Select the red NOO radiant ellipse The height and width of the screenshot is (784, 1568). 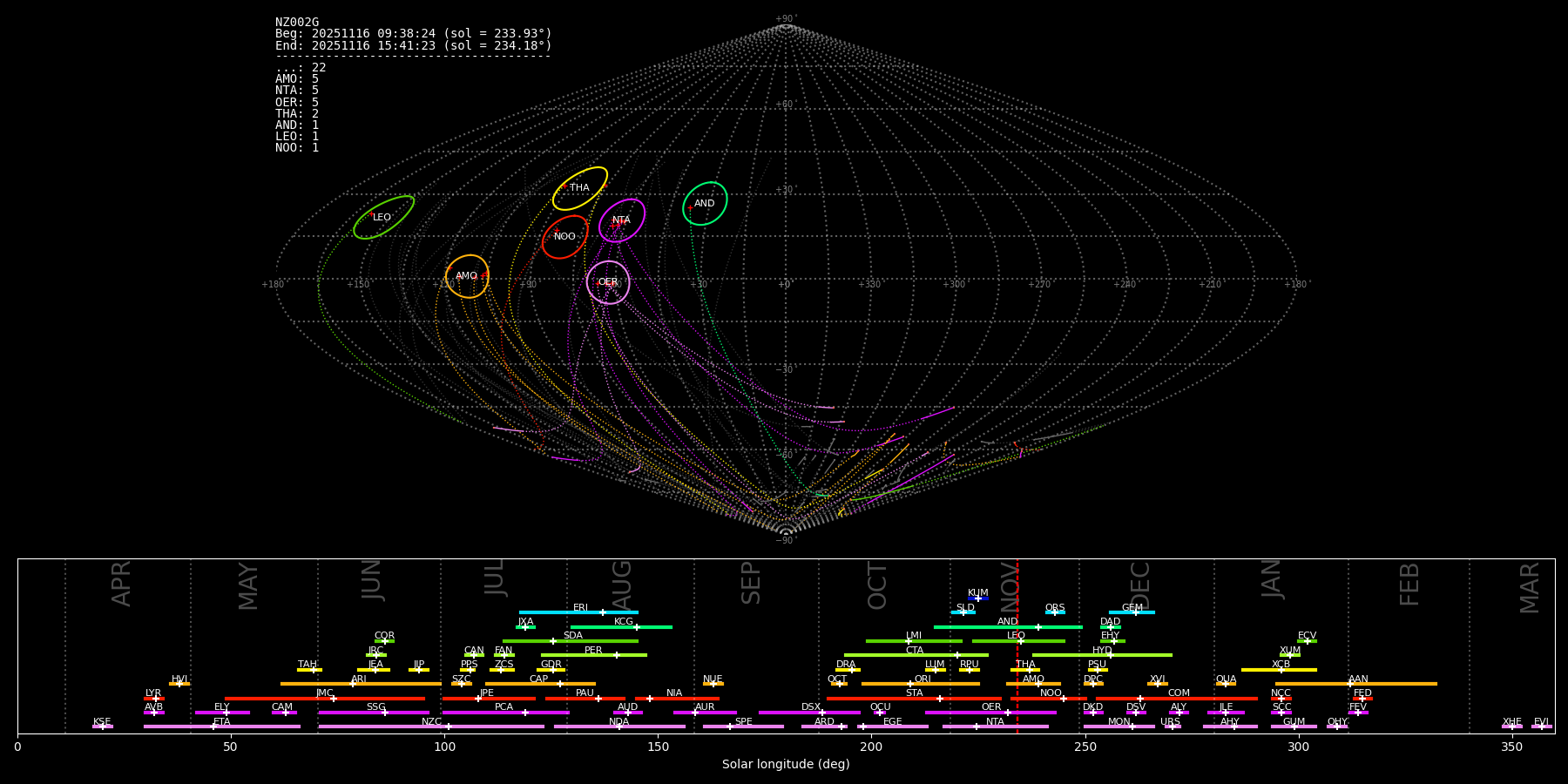click(x=564, y=237)
